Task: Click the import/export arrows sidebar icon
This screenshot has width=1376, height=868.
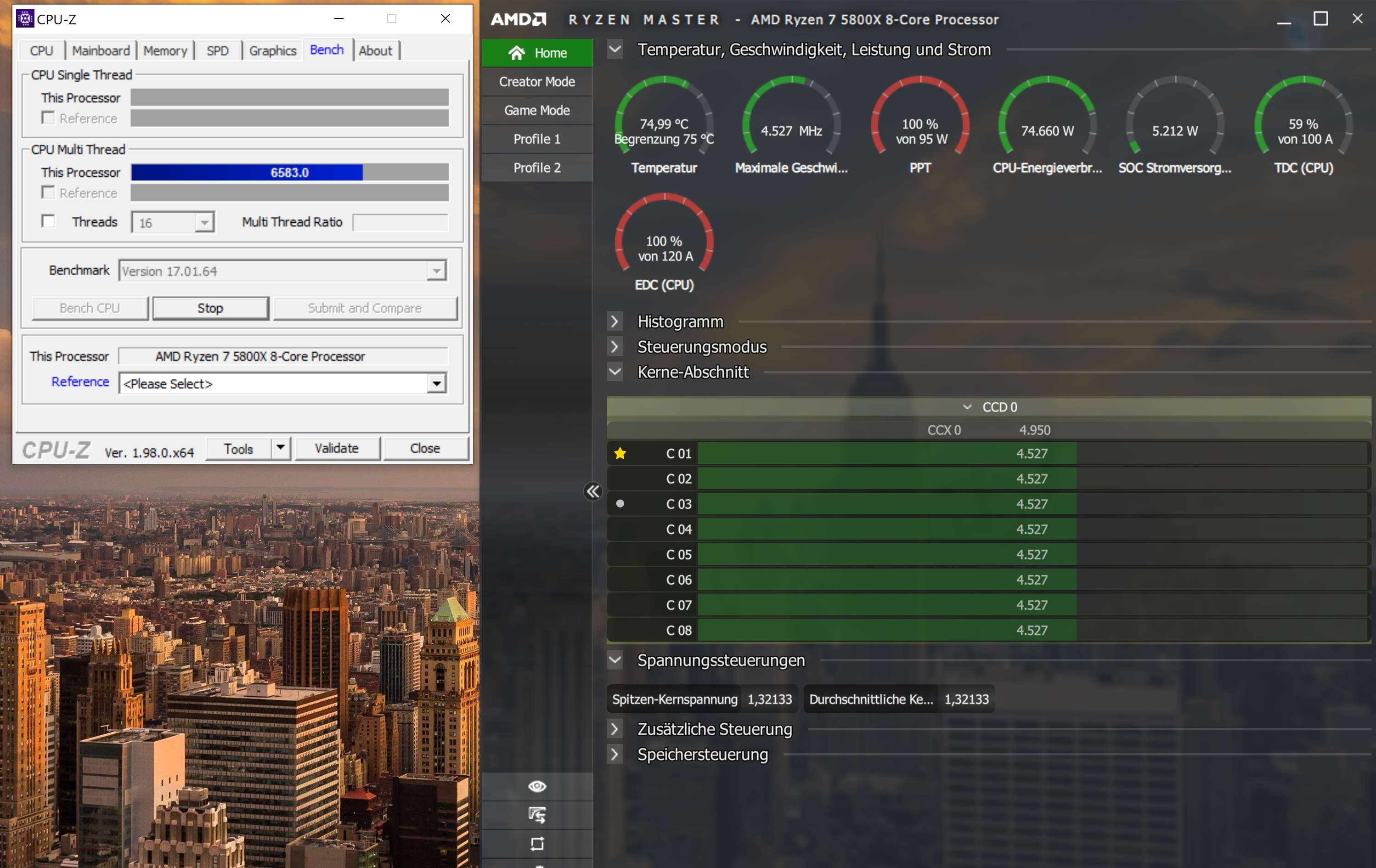Action: click(x=536, y=815)
